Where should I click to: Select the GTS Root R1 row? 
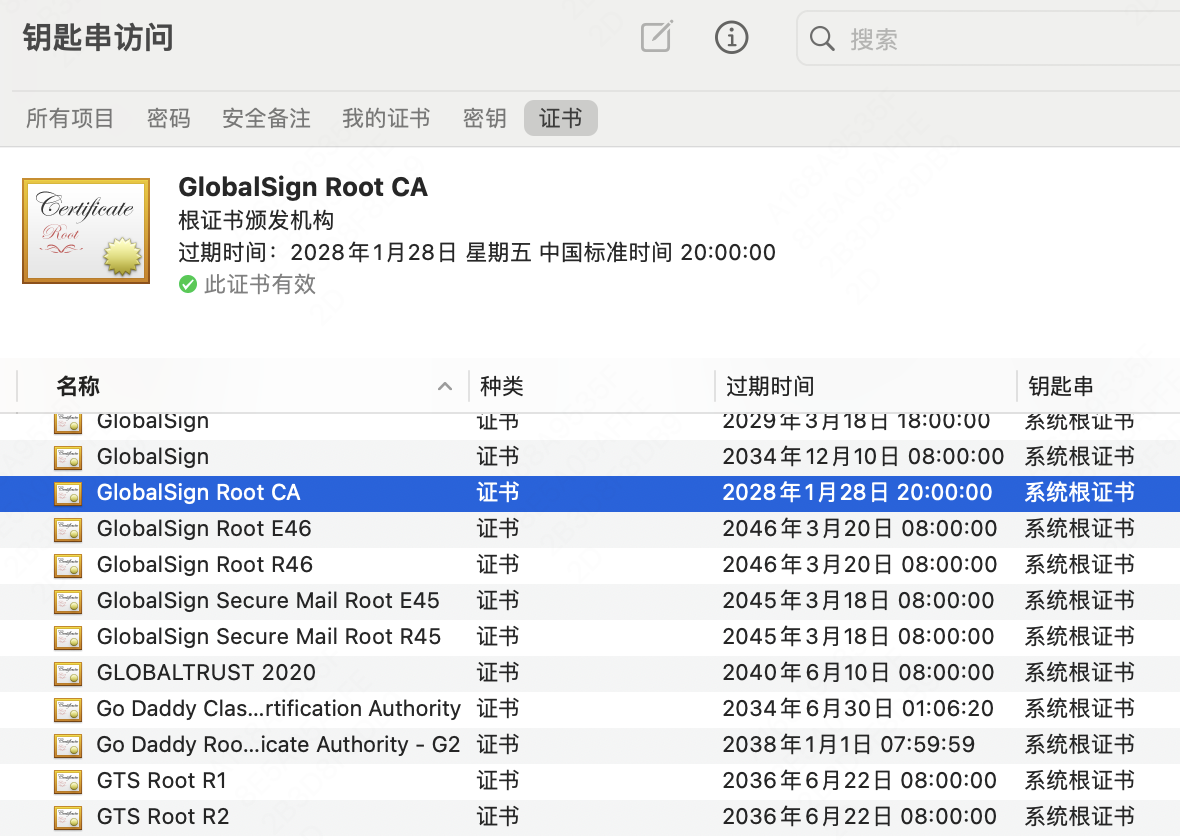click(x=590, y=782)
